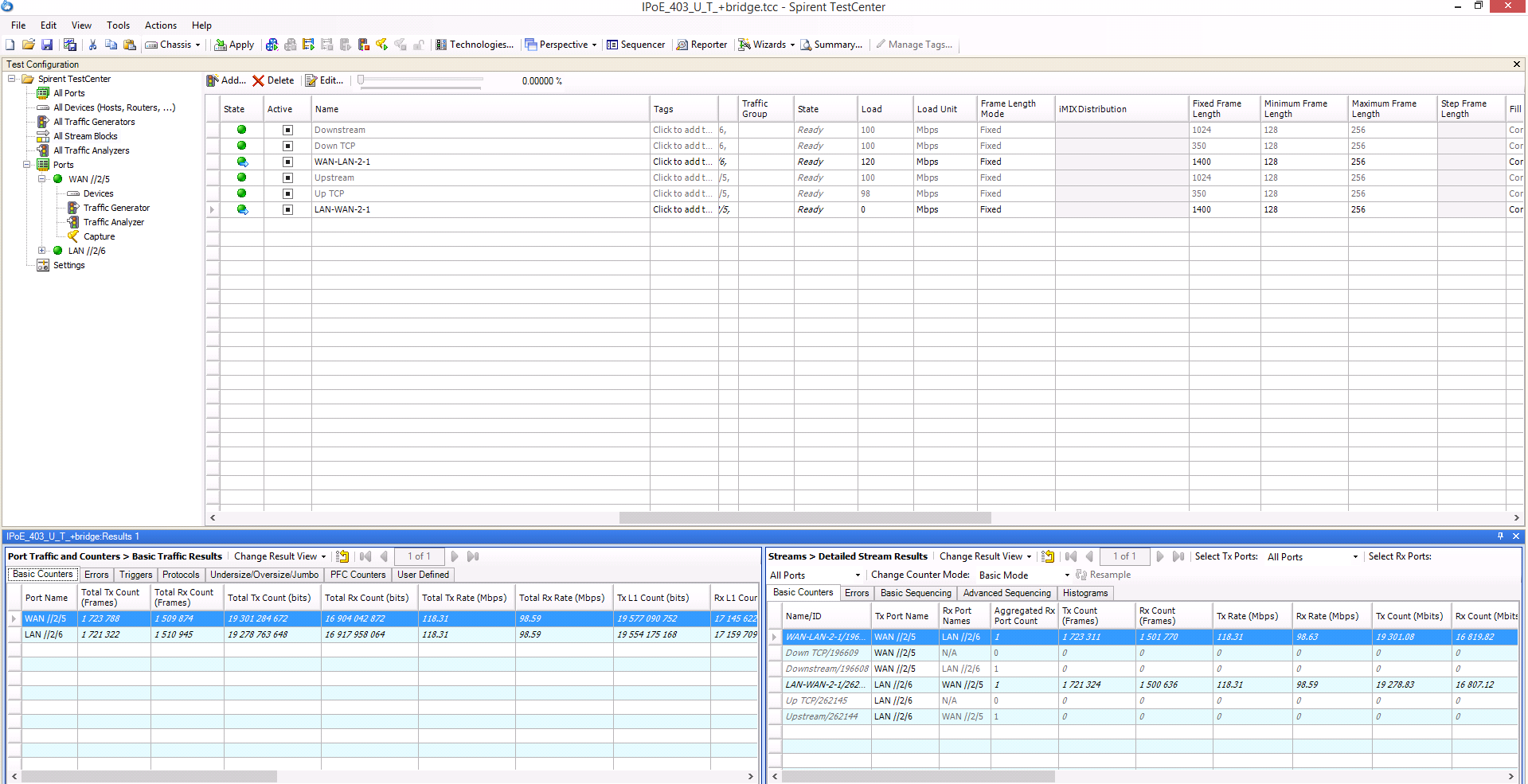
Task: Click the Save disk toolbar icon
Action: pos(47,45)
